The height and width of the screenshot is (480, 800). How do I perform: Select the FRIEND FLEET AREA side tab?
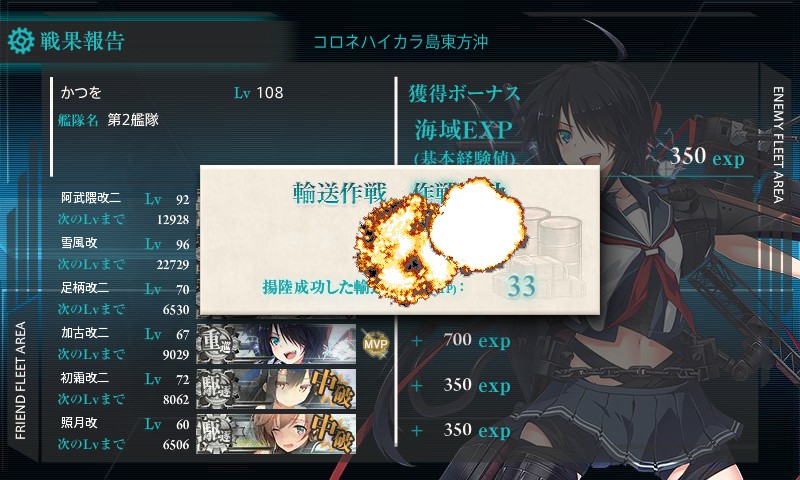click(20, 381)
